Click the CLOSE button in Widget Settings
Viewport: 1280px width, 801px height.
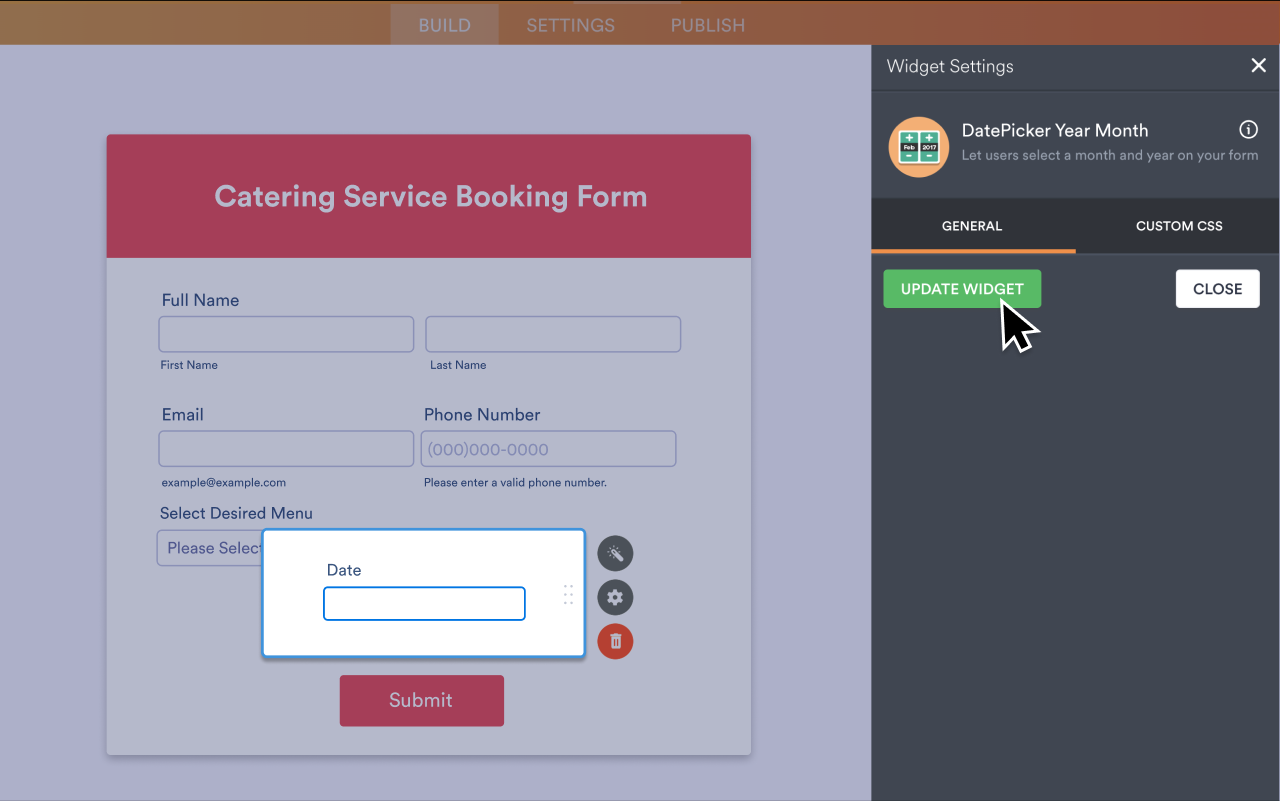point(1217,288)
